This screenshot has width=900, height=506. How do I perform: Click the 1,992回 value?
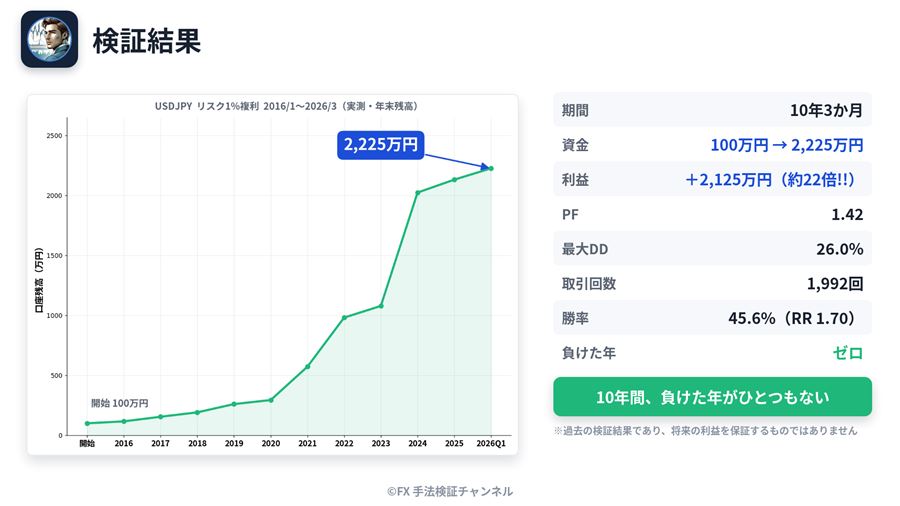tap(835, 283)
